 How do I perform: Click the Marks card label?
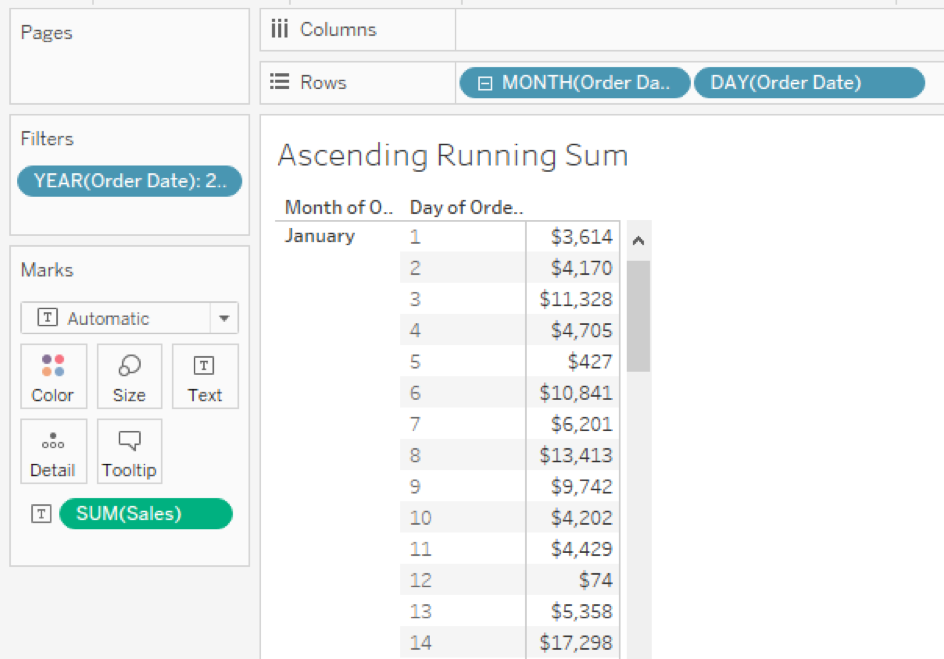pos(46,269)
